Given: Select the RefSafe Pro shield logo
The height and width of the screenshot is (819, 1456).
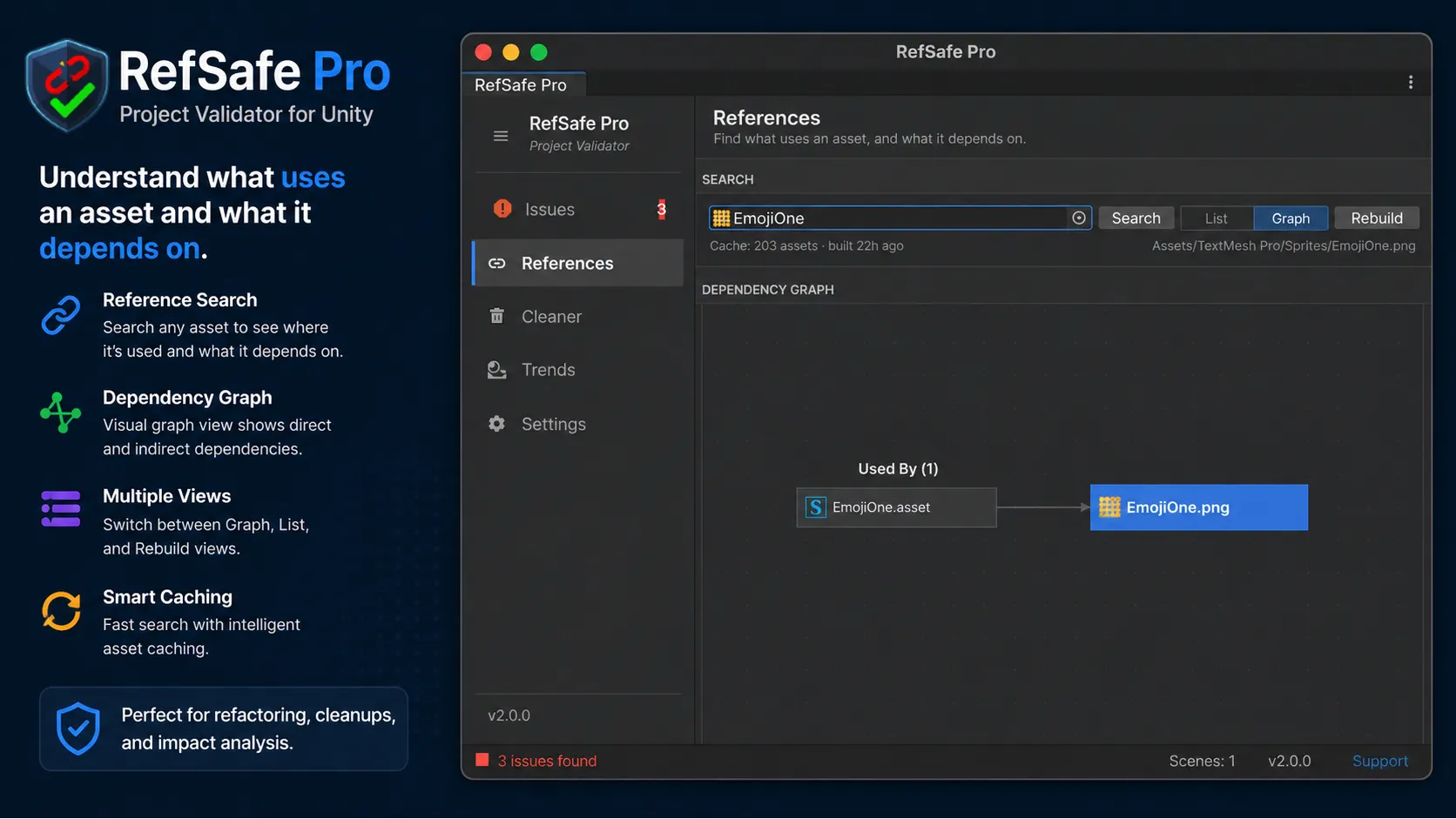Looking at the screenshot, I should (67, 84).
